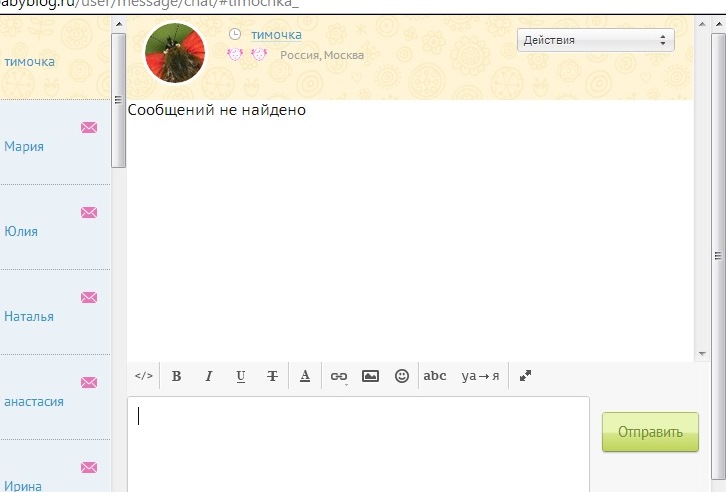Click the envelope icon for Наталья
This screenshot has width=726, height=492.
coord(89,297)
